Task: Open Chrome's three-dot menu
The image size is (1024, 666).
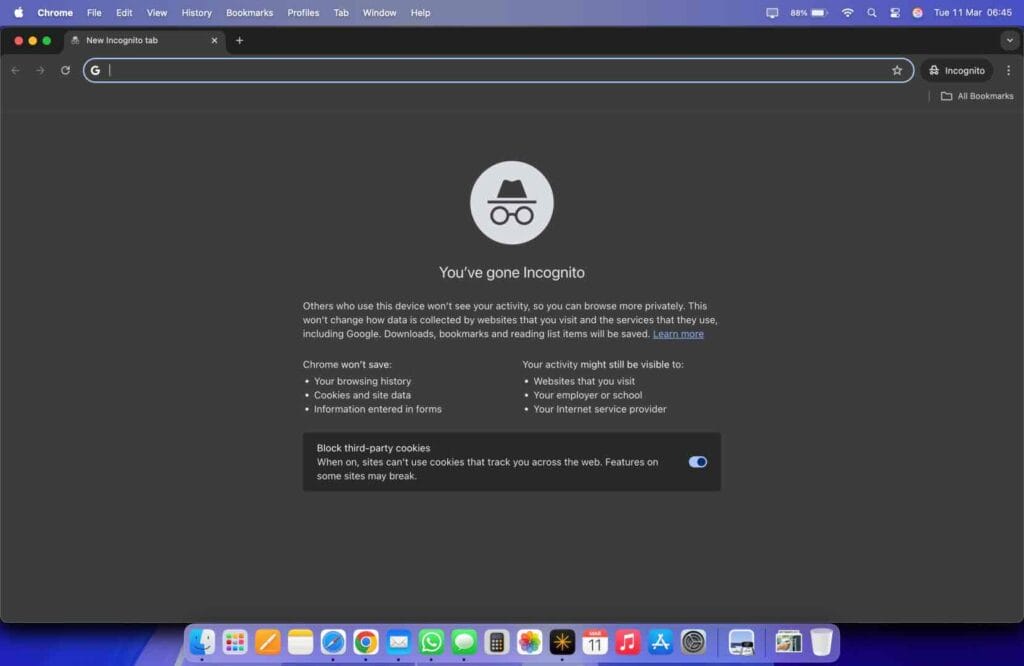Action: [x=1008, y=71]
